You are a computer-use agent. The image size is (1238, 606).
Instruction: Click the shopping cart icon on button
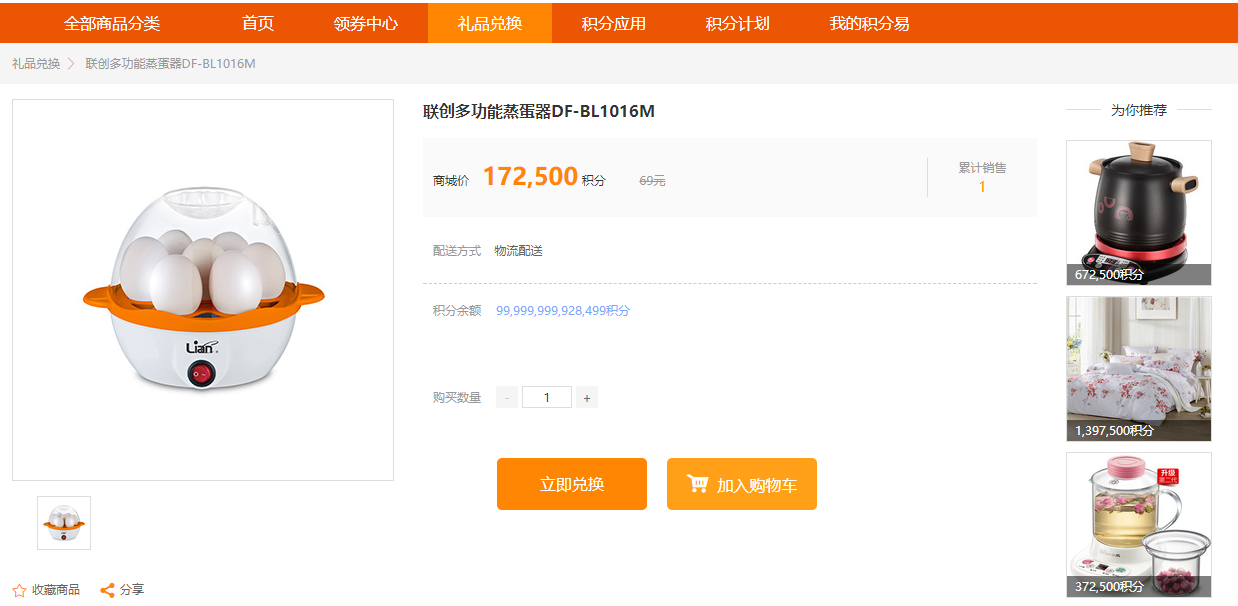point(698,484)
